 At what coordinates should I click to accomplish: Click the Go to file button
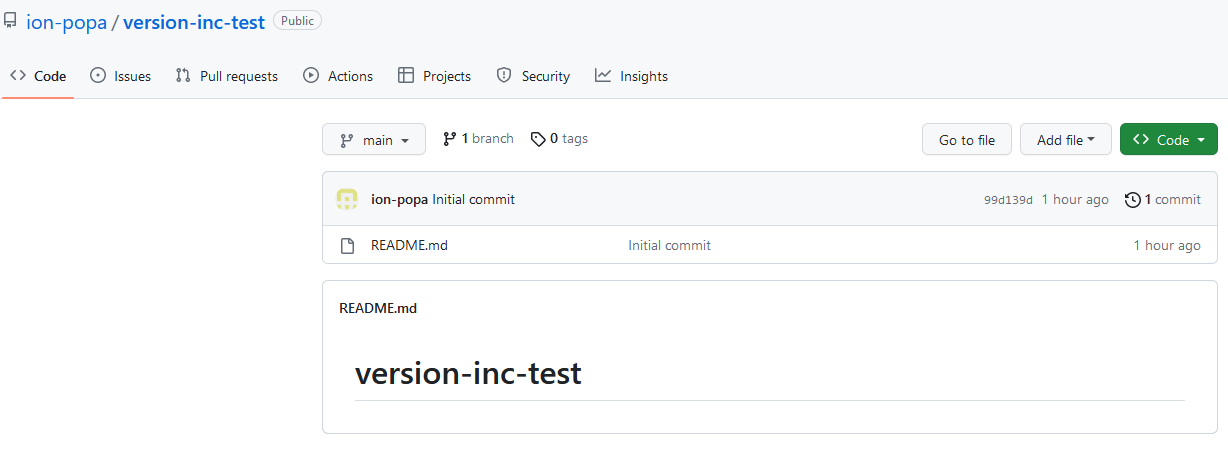[x=967, y=140]
